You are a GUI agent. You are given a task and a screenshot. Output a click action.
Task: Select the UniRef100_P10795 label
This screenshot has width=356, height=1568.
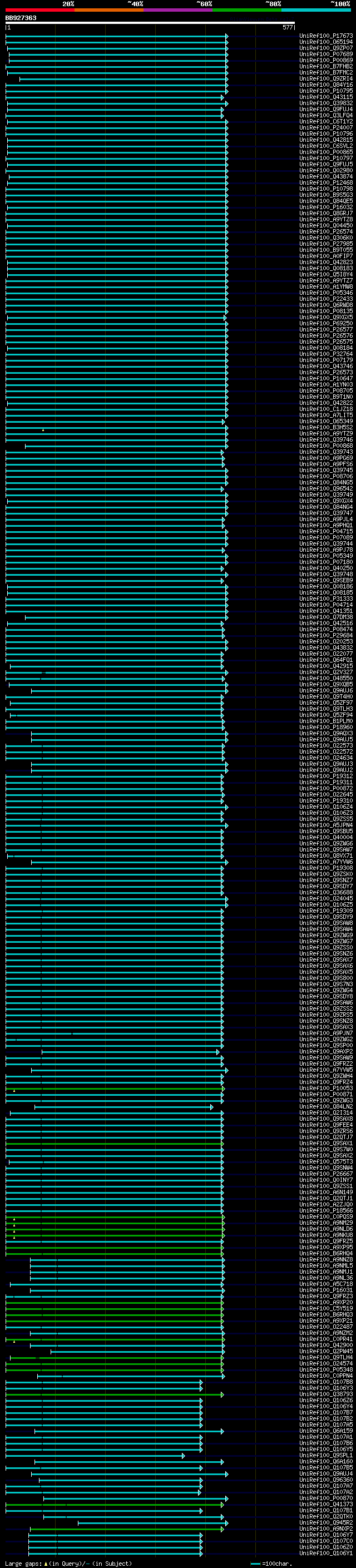[326, 91]
